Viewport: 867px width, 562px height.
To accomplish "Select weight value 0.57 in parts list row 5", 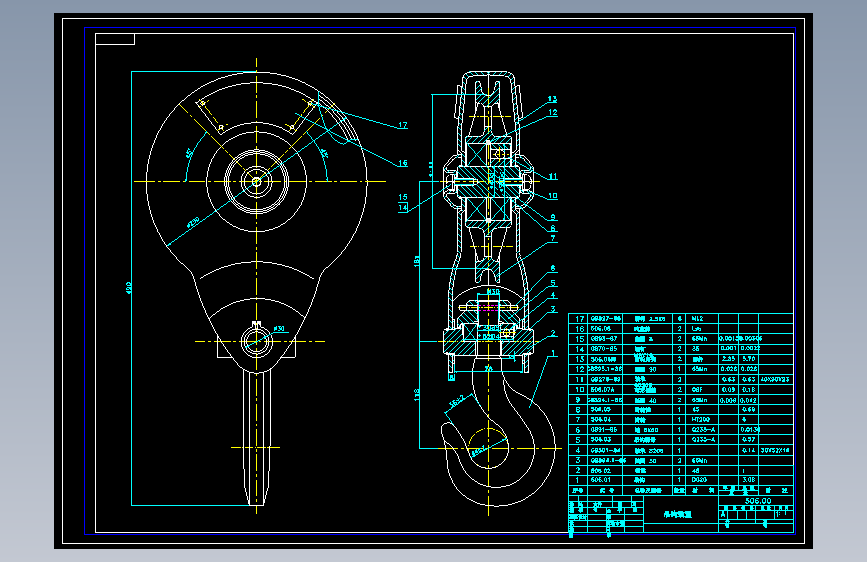I will pos(748,440).
